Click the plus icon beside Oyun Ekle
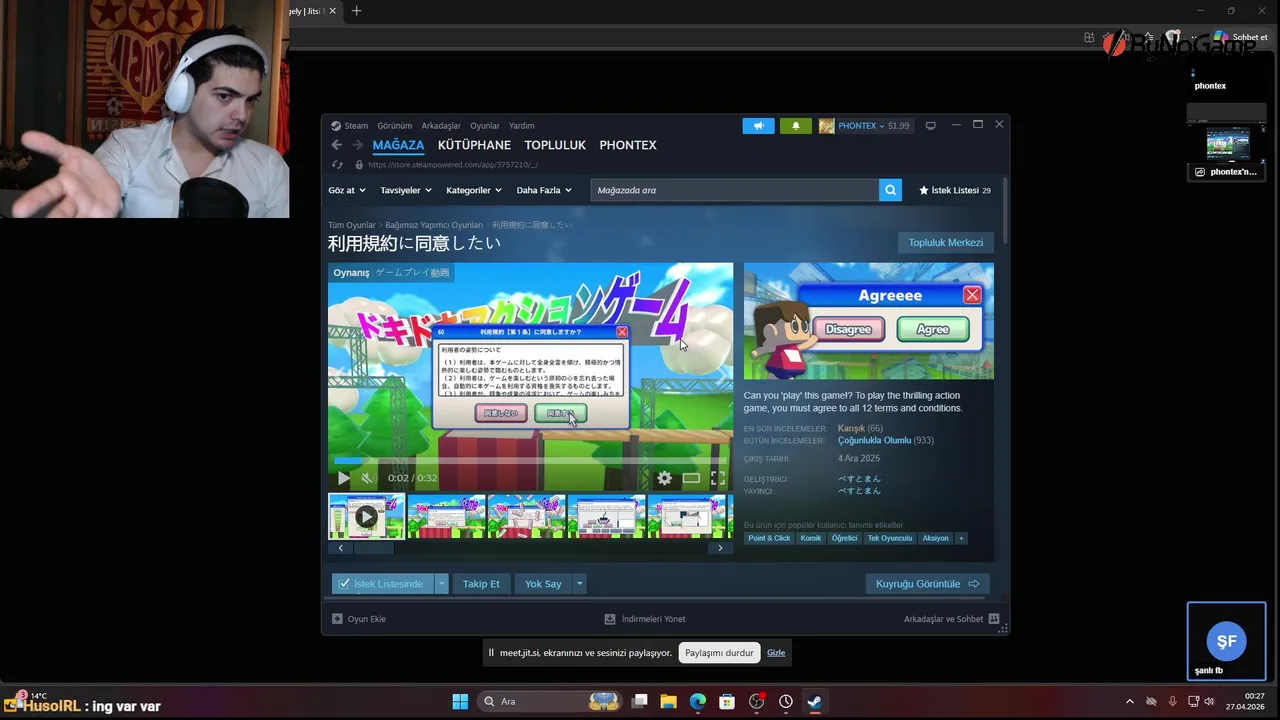 (337, 619)
